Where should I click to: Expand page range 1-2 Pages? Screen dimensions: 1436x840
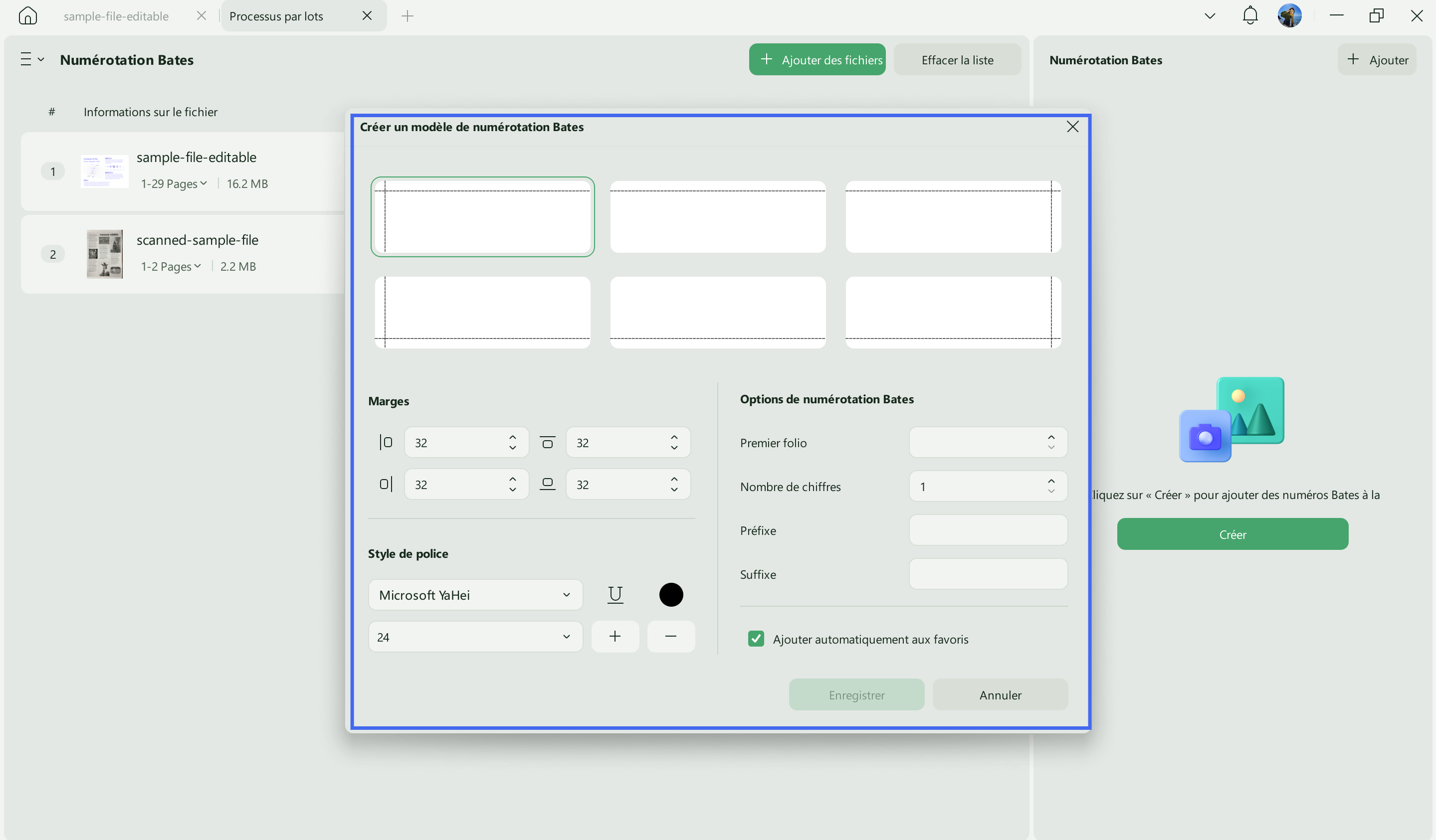[171, 266]
